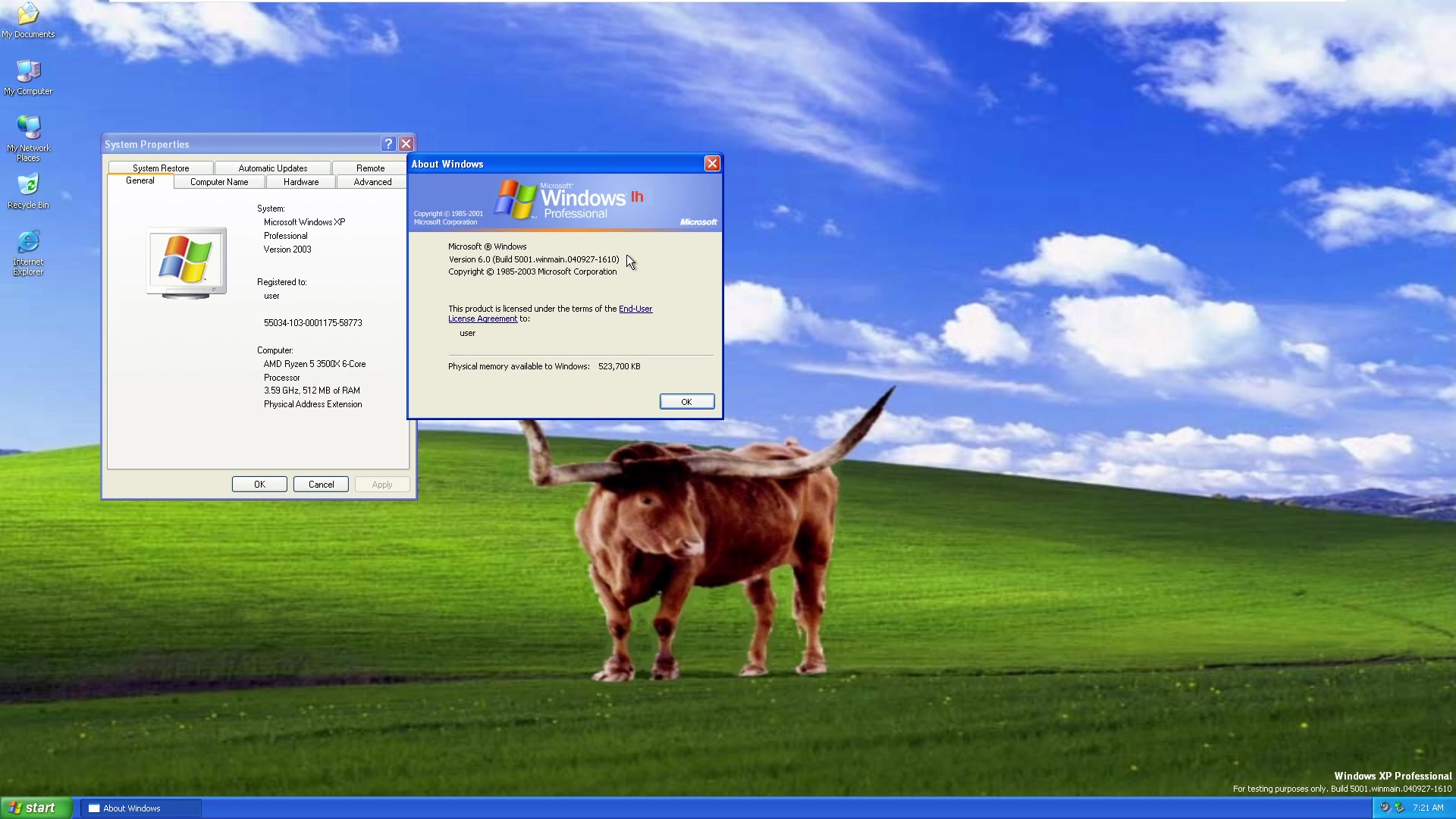Open the Start menu
The image size is (1456, 819).
36,808
